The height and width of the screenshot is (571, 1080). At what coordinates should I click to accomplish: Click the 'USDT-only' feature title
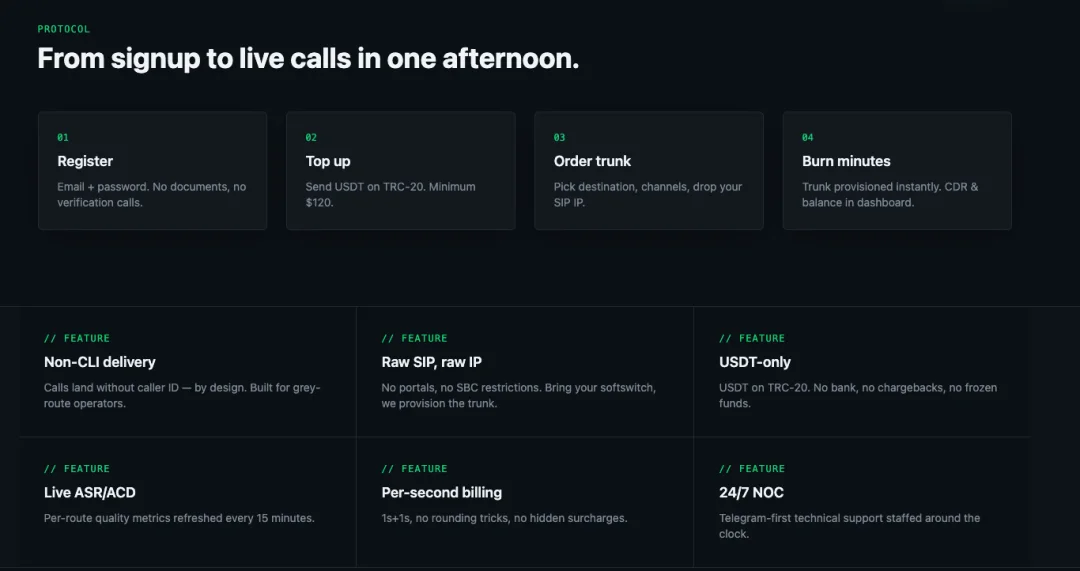pos(755,362)
